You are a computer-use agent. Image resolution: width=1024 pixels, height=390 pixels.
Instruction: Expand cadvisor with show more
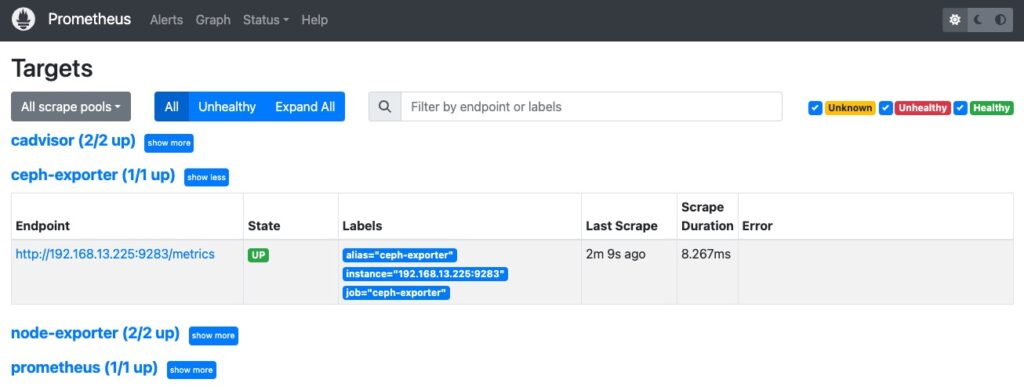pyautogui.click(x=169, y=142)
